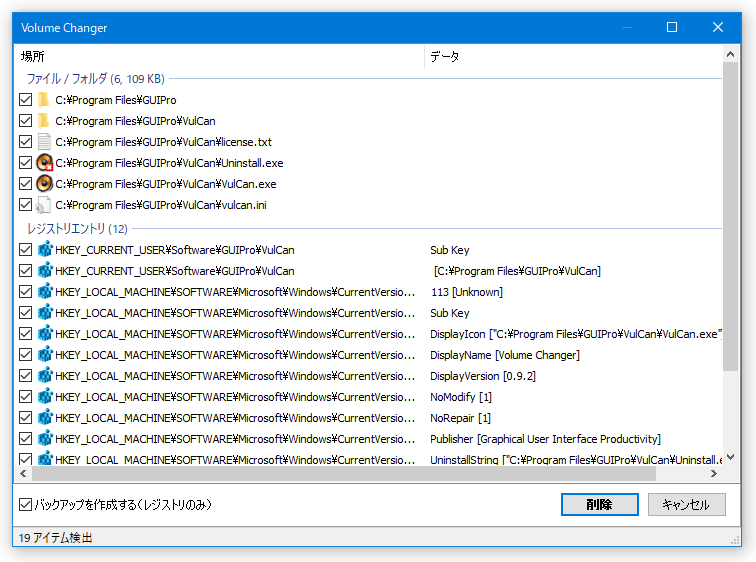This screenshot has height=562, width=756.
Task: Click the horizontal scrollbar right arrow
Action: [x=714, y=474]
